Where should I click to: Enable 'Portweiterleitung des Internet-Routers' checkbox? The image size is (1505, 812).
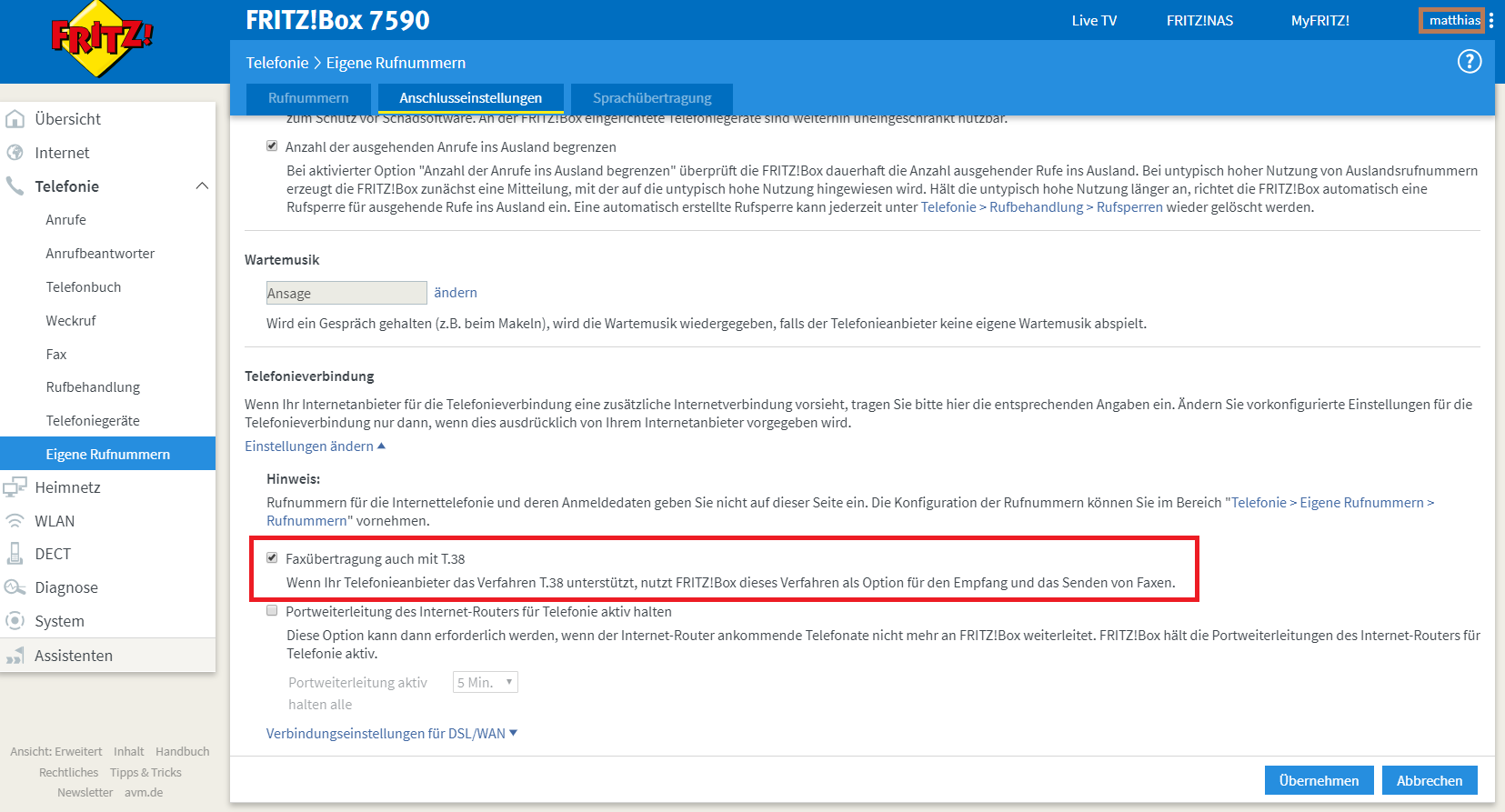coord(272,611)
